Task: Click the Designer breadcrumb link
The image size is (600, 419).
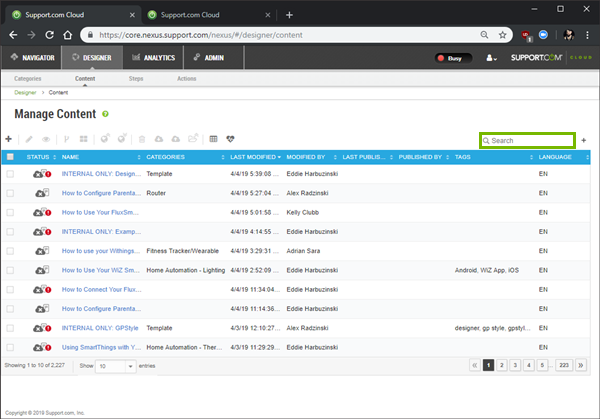Action: pos(25,93)
